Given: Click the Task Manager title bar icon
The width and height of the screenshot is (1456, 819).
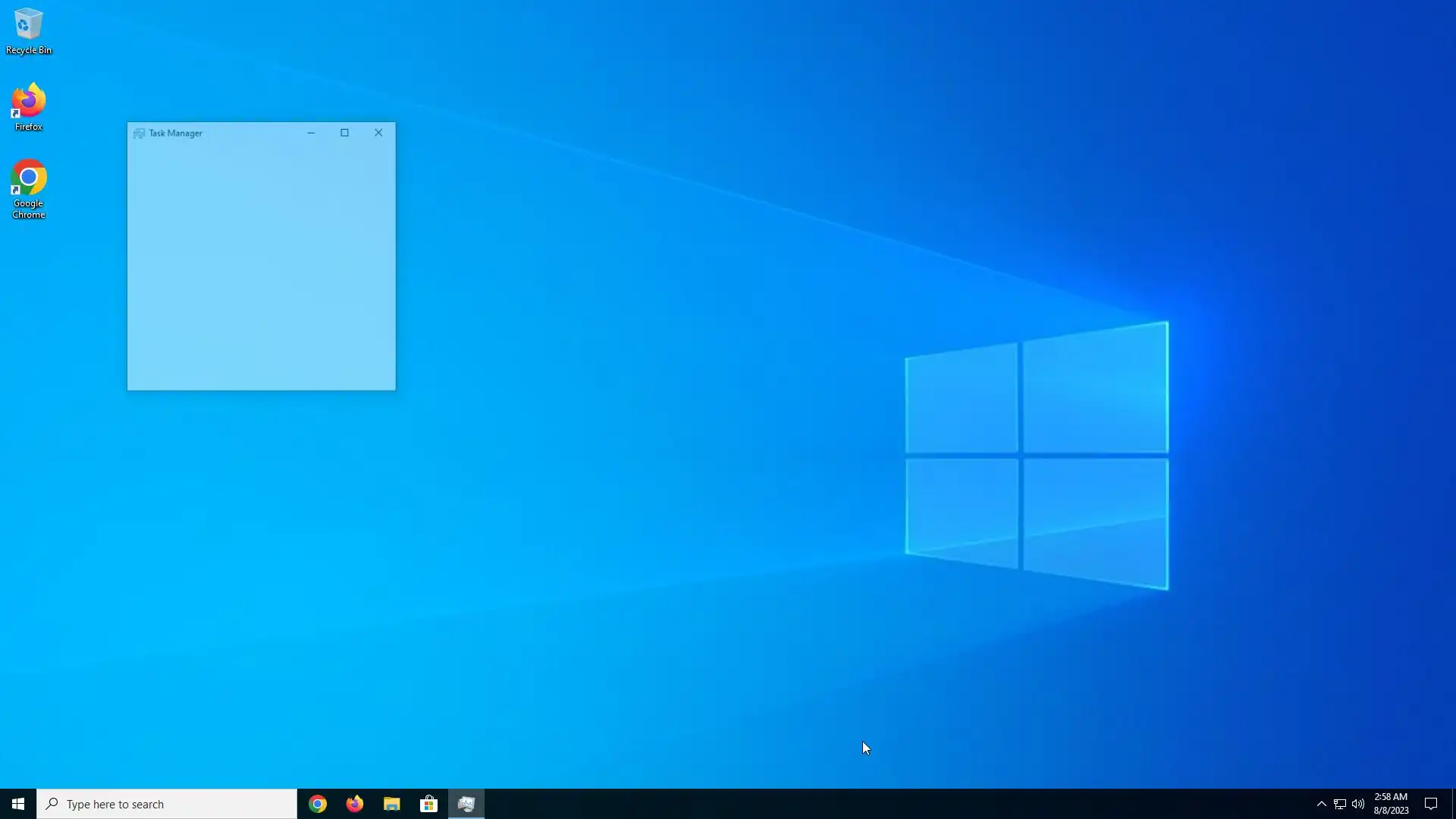Looking at the screenshot, I should (x=139, y=133).
